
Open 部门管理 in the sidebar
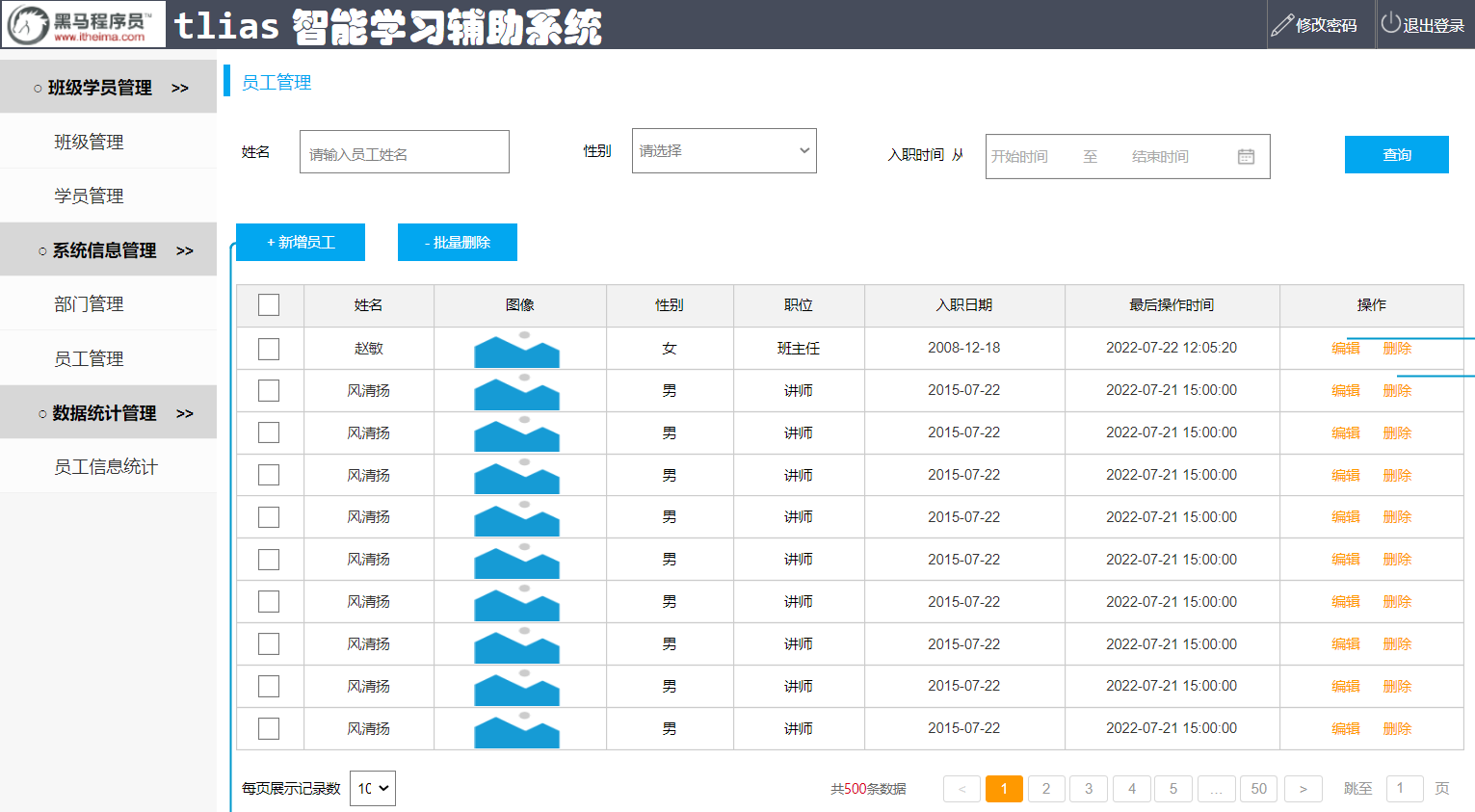click(89, 304)
